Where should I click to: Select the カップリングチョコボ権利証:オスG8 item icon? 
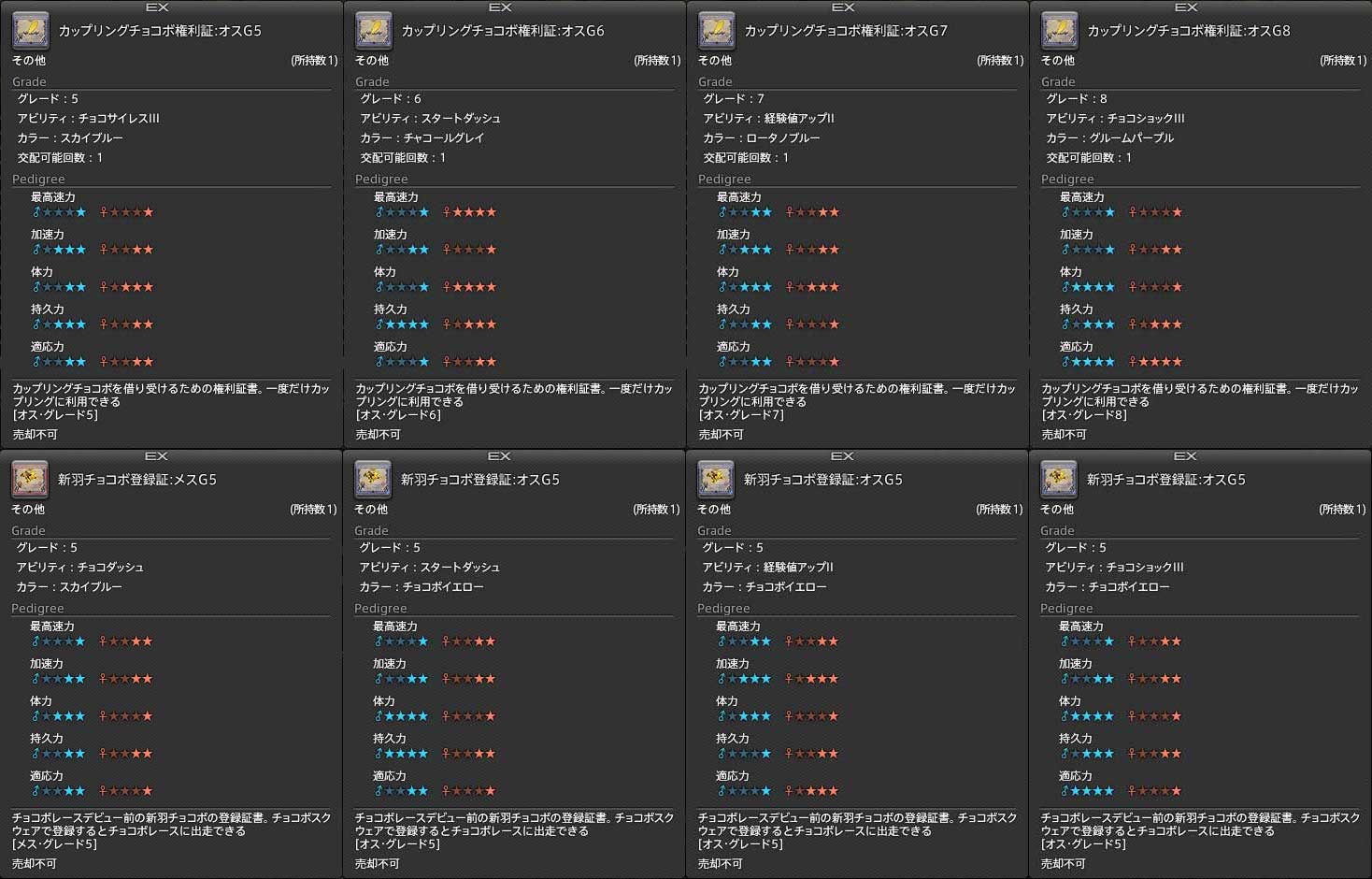[1059, 31]
